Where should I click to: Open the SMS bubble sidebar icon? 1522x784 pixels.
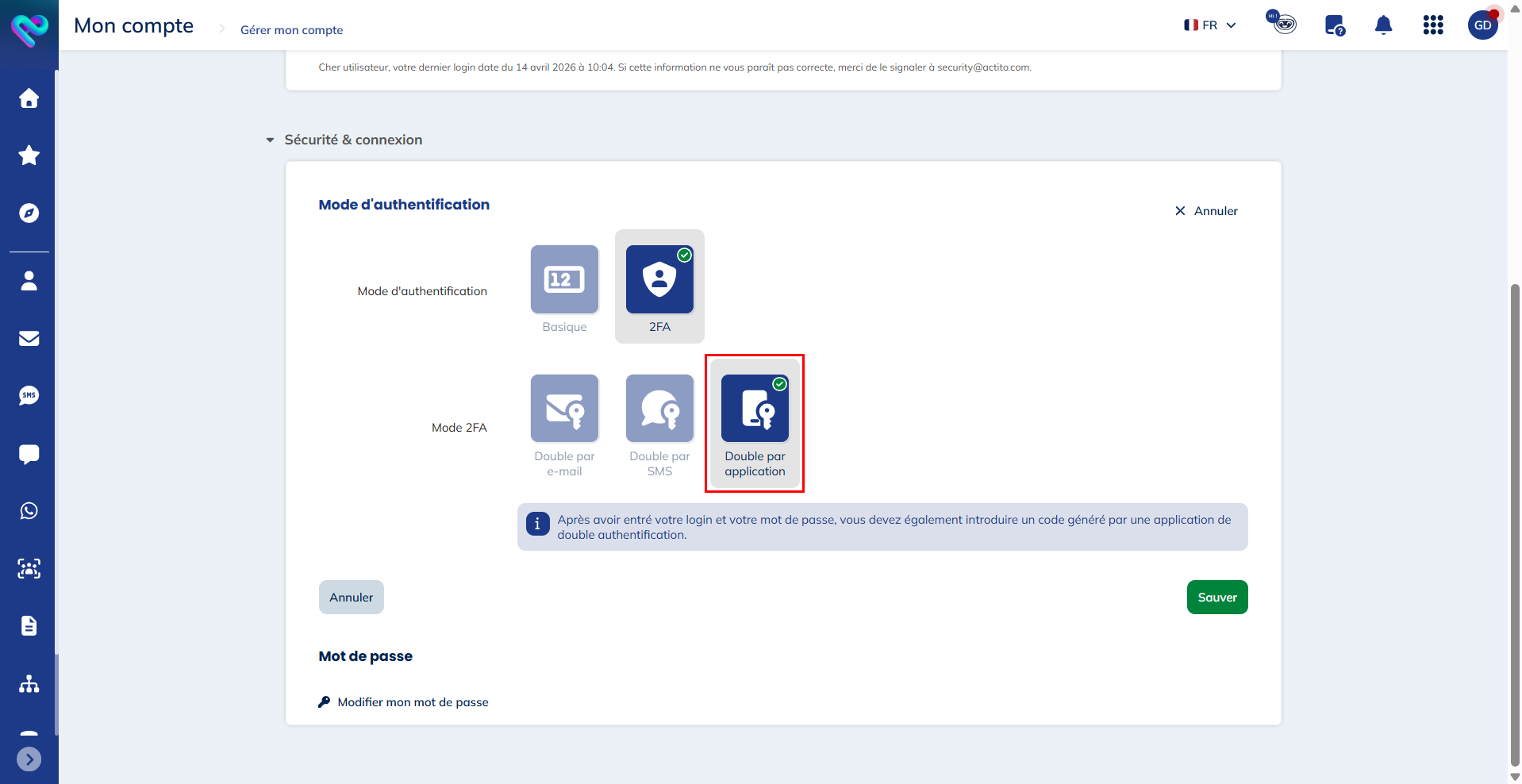29,395
